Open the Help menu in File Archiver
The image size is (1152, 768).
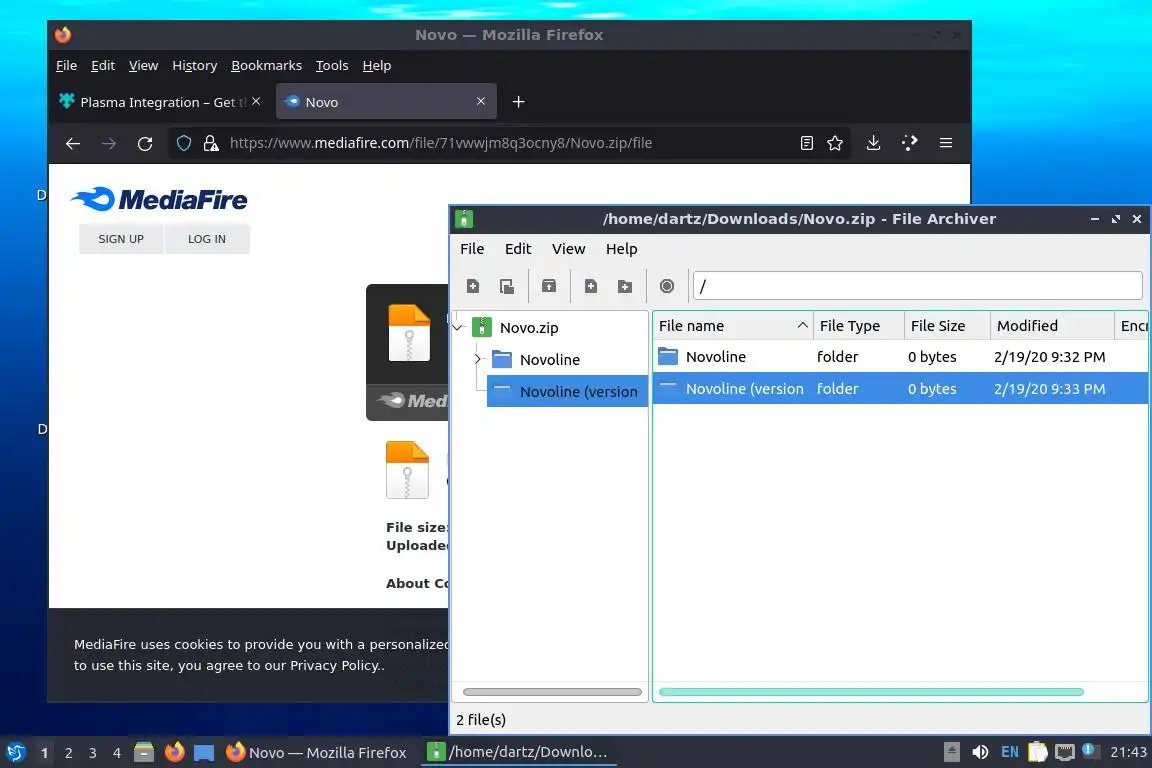tap(622, 249)
